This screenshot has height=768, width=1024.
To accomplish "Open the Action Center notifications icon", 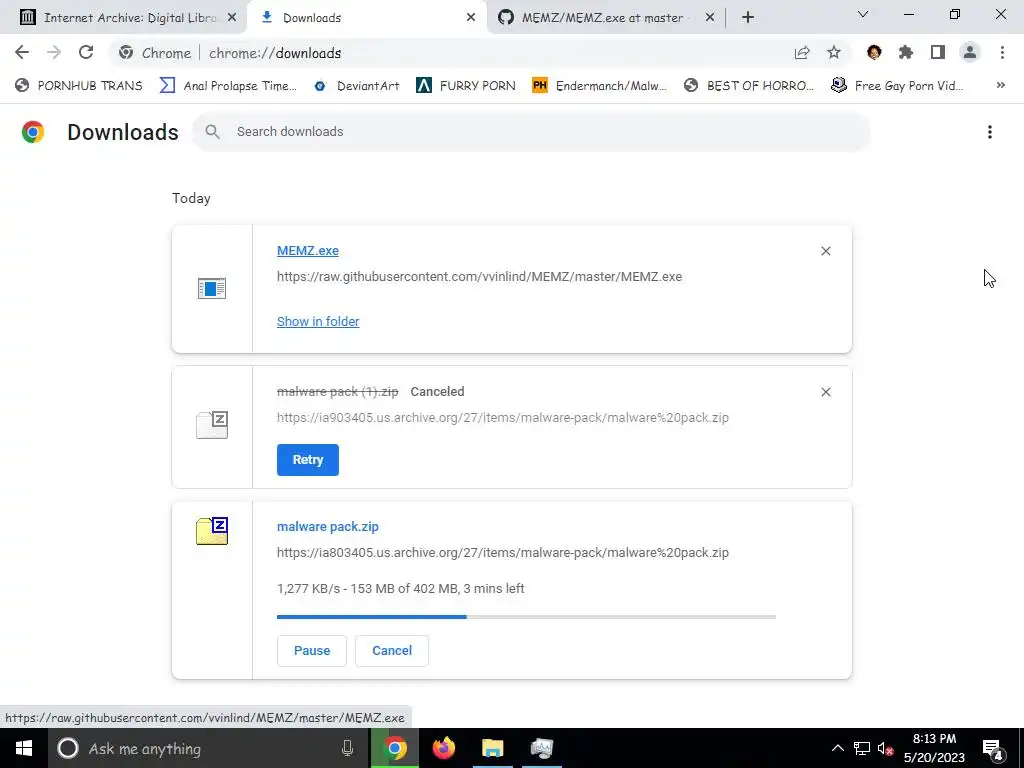I will [993, 748].
